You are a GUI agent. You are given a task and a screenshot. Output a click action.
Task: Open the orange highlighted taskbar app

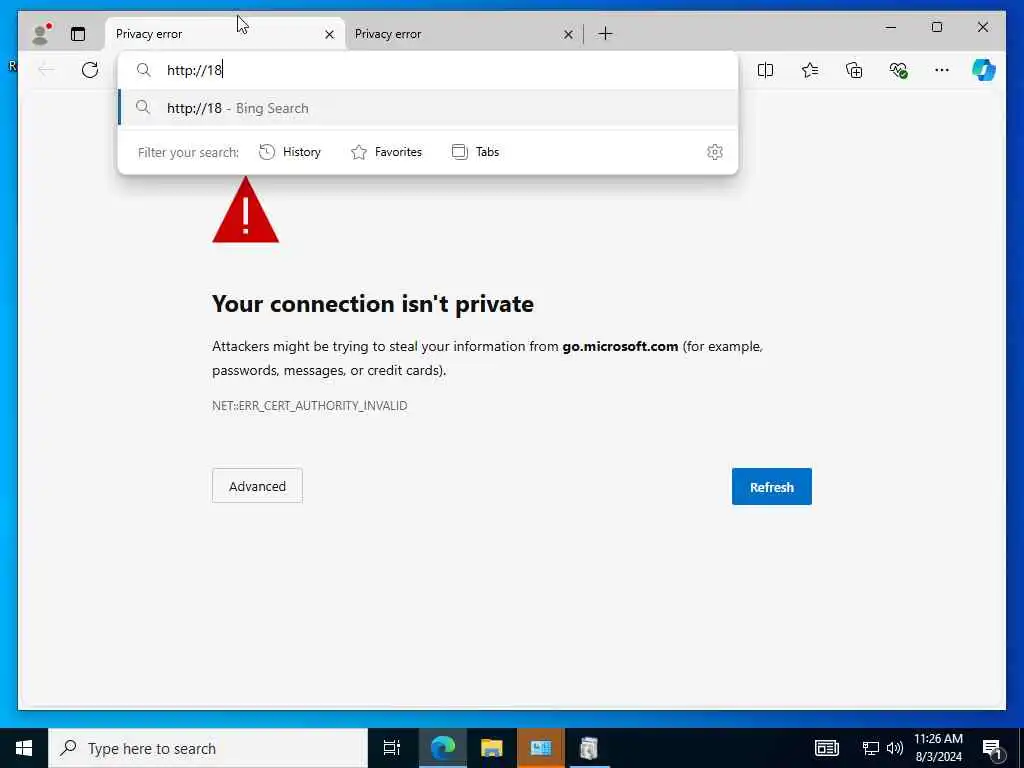click(x=540, y=748)
